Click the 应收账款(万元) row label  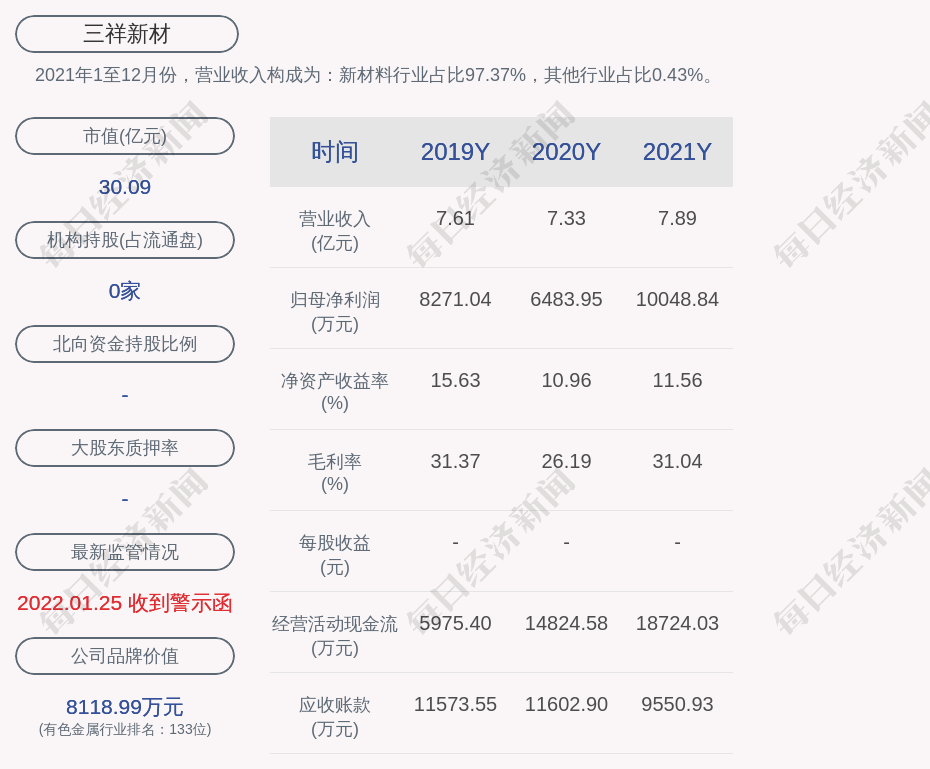[x=335, y=717]
